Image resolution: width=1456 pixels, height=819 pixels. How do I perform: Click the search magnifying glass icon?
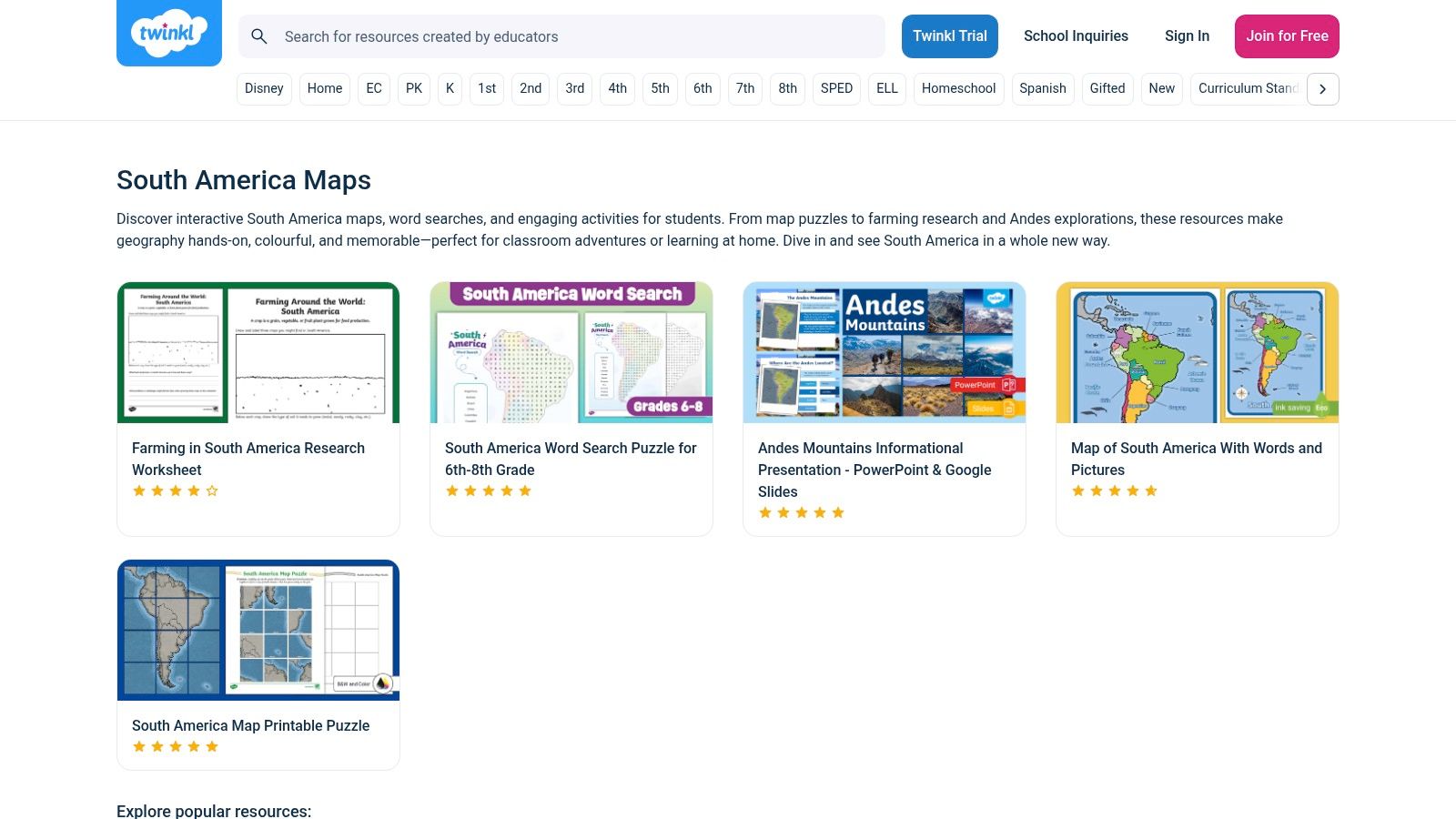click(259, 36)
